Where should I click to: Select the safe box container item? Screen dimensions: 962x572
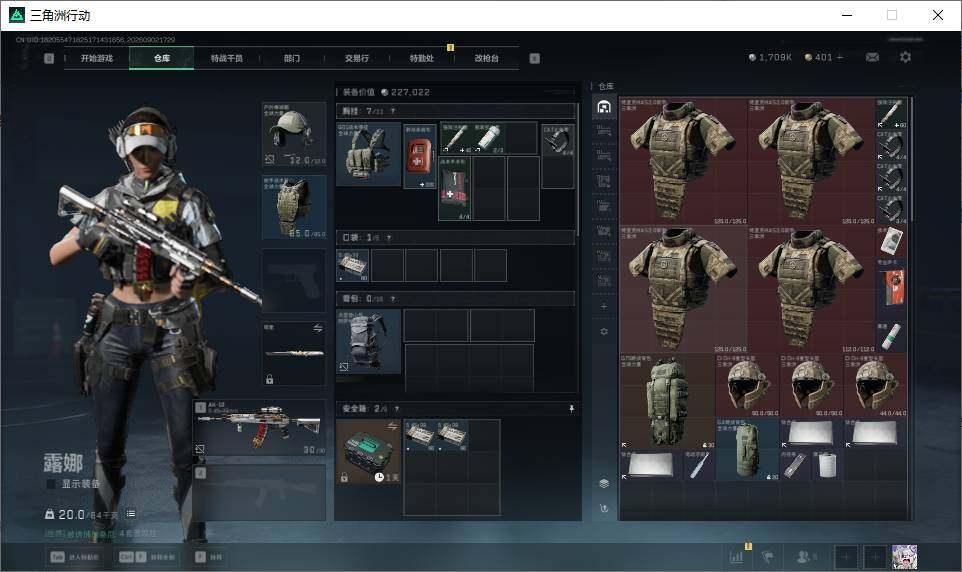(x=368, y=452)
